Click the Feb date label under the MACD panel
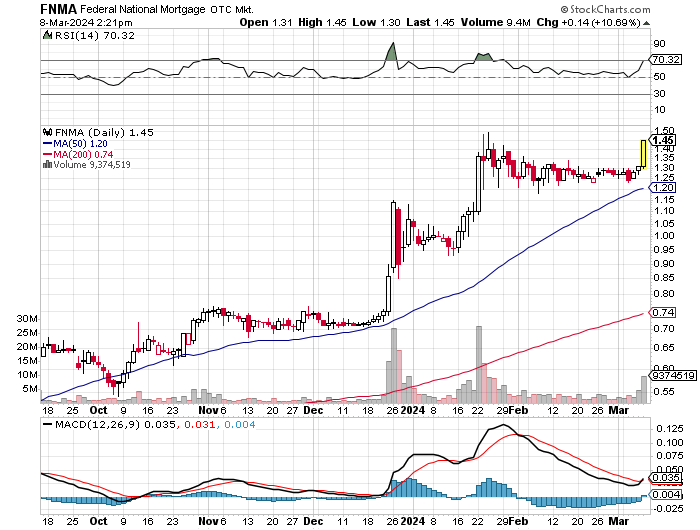Image resolution: width=700 pixels, height=530 pixels. pos(519,521)
